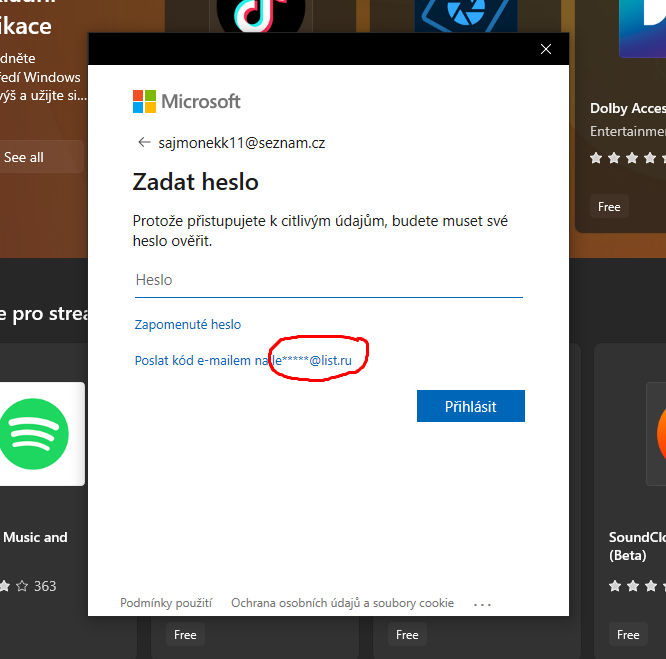Open the SoundCloud (Beta) app title
The height and width of the screenshot is (659, 666).
637,546
